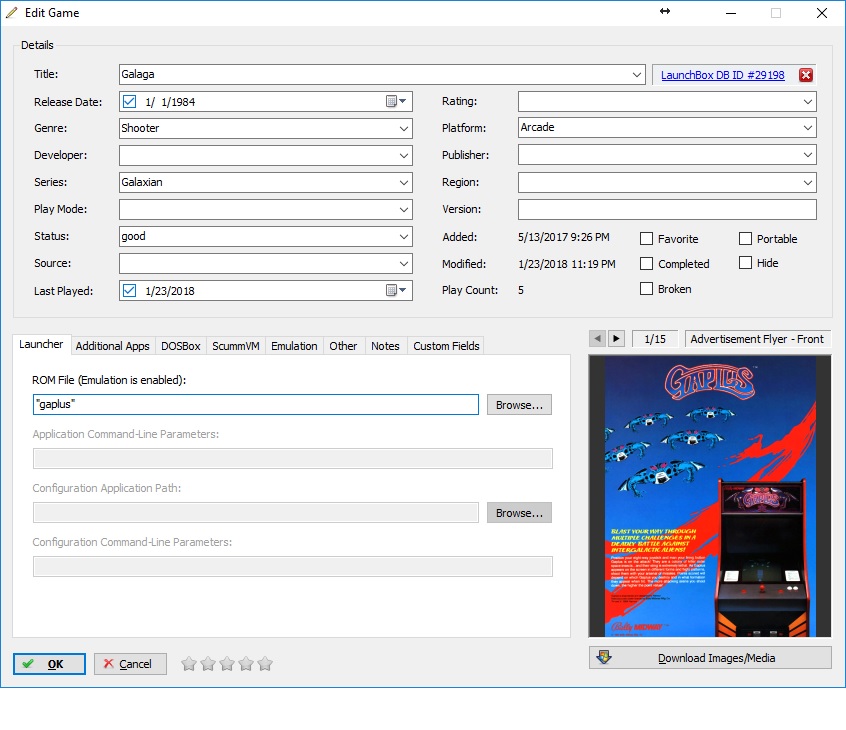Remove the LaunchBox DB ID with red X icon
Viewport: 846px width, 730px height.
[x=806, y=75]
